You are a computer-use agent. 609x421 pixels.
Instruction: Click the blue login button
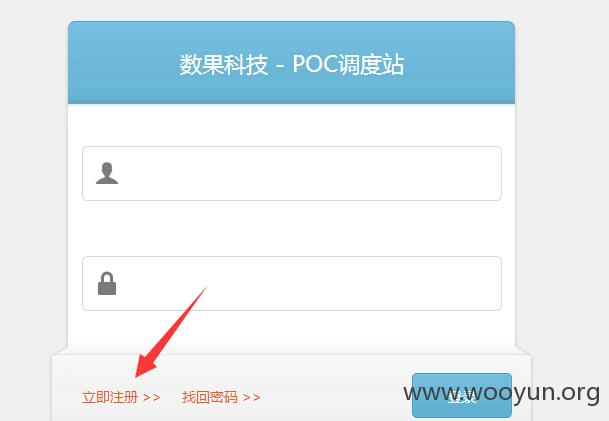click(462, 395)
